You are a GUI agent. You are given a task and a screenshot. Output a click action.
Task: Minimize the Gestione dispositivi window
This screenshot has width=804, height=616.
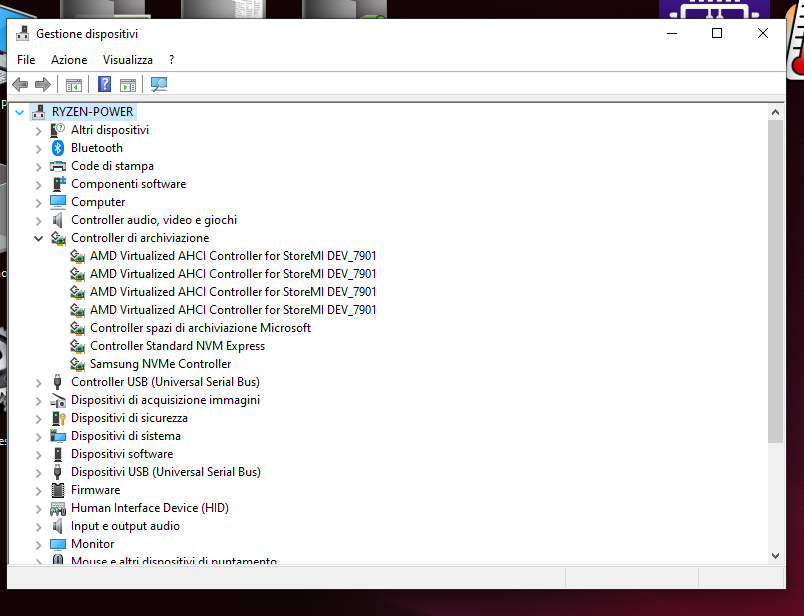[x=672, y=33]
